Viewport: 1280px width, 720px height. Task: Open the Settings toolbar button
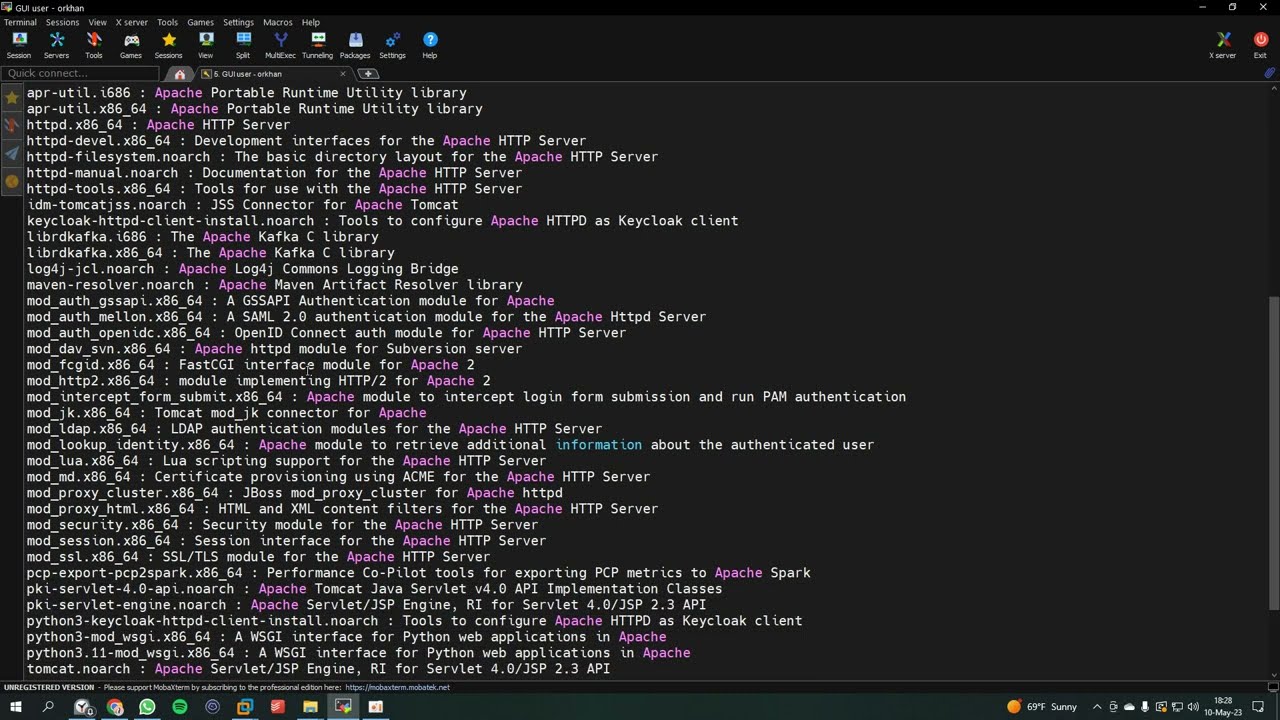[x=393, y=45]
